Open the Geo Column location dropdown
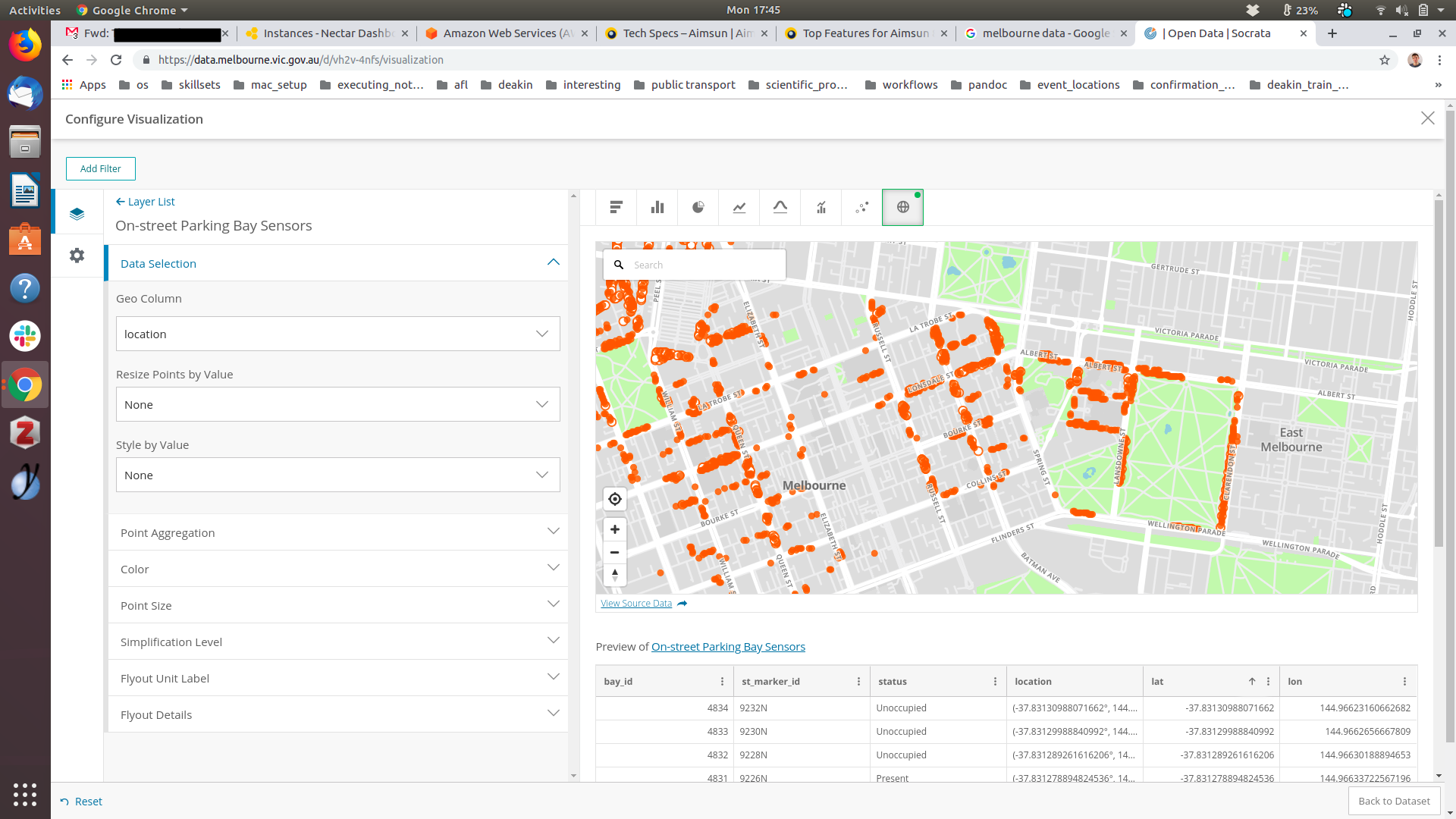Screen dimensions: 1456x819 tap(337, 334)
